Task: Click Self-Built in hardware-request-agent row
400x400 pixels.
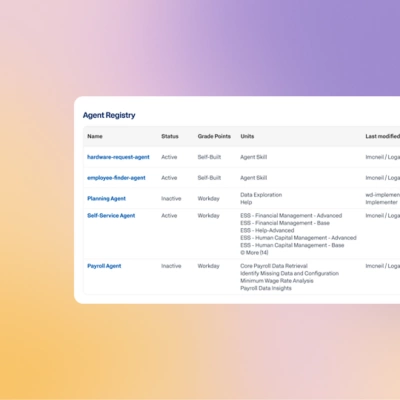Action: 209,157
